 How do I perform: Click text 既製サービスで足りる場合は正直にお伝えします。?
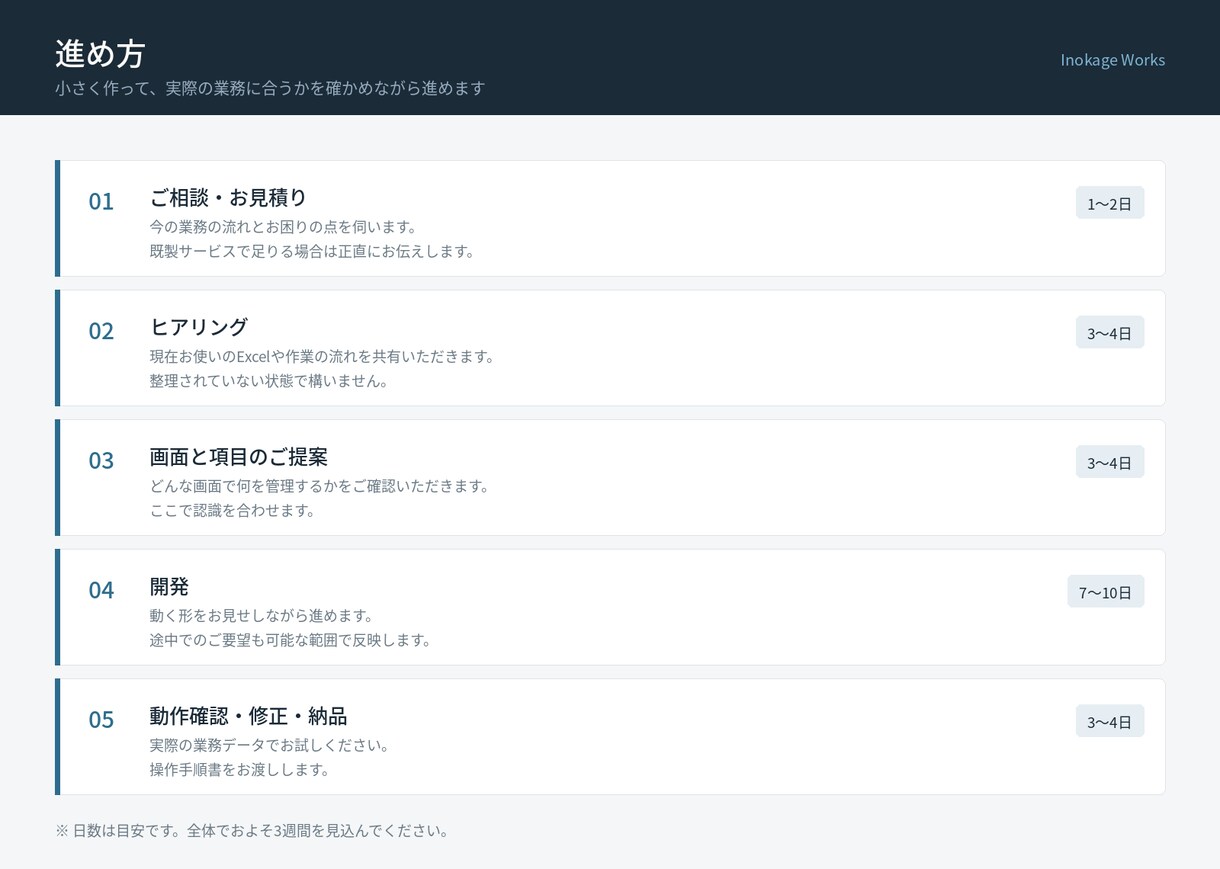pyautogui.click(x=314, y=251)
